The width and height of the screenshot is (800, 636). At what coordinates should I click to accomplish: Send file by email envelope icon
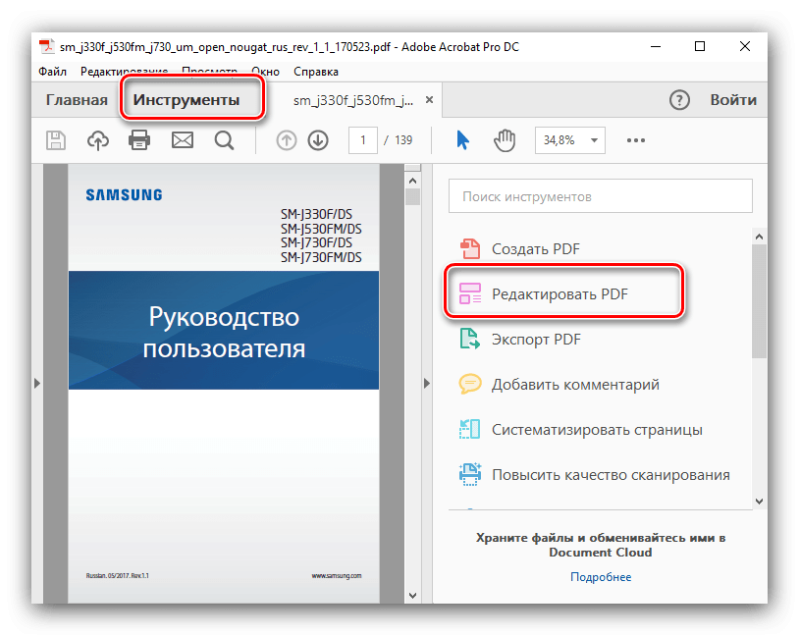tap(182, 140)
